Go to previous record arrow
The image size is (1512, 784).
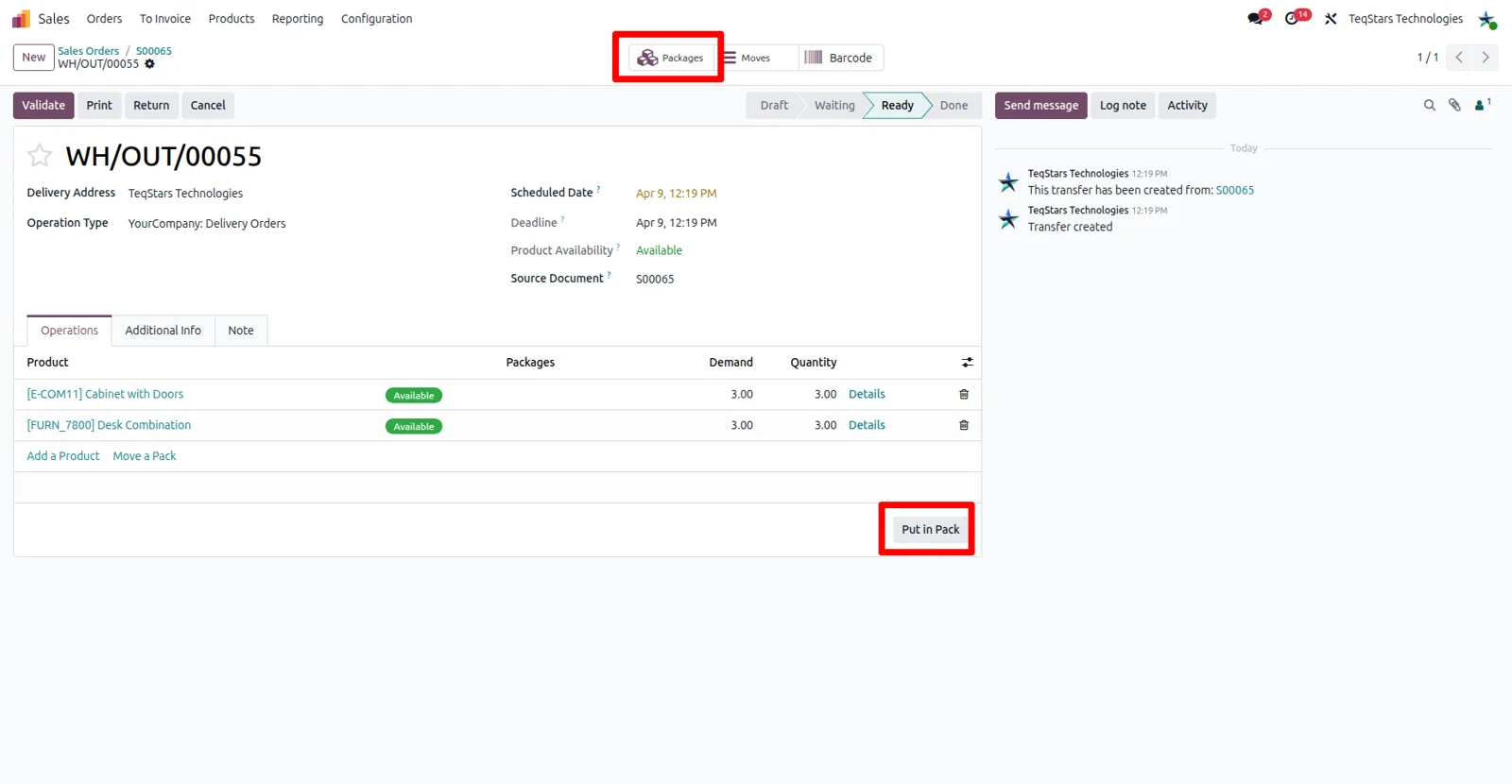[1459, 58]
